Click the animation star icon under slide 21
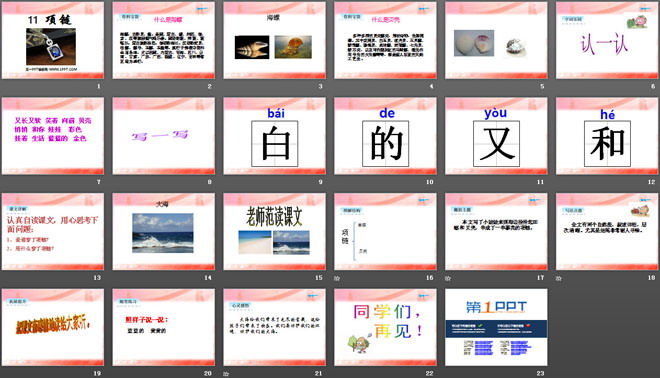Screen dimensions: 660x378 point(226,374)
